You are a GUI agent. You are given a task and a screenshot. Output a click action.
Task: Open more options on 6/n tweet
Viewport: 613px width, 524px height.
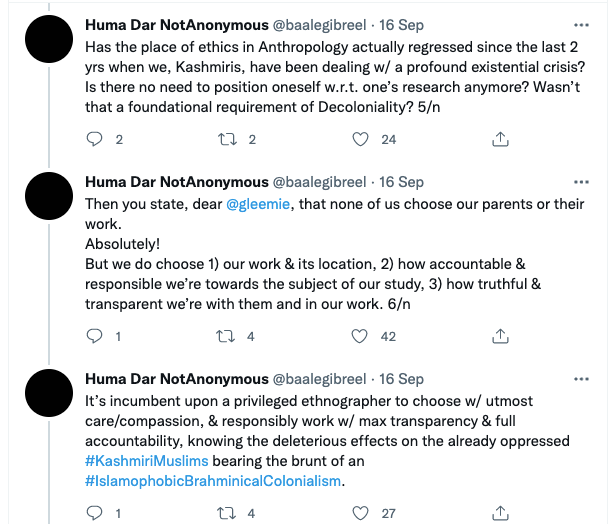pyautogui.click(x=581, y=182)
